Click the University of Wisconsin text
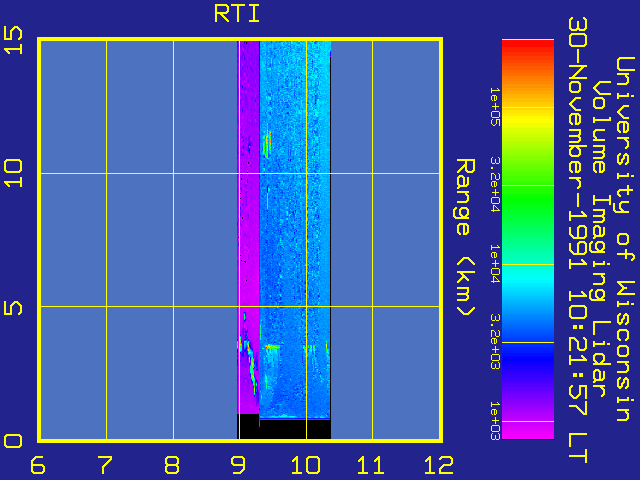The image size is (640, 480). point(625,239)
